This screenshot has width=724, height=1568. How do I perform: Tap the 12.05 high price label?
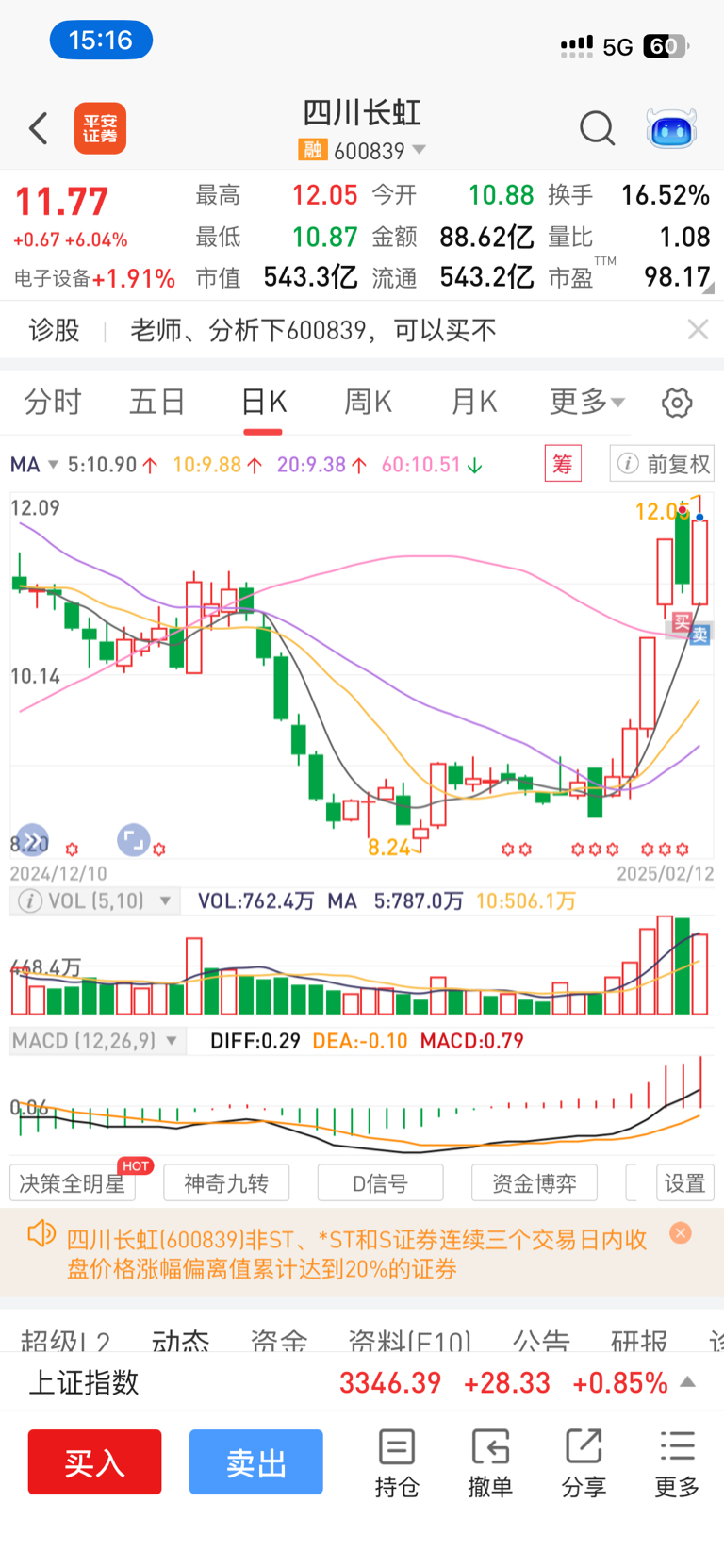tap(662, 511)
